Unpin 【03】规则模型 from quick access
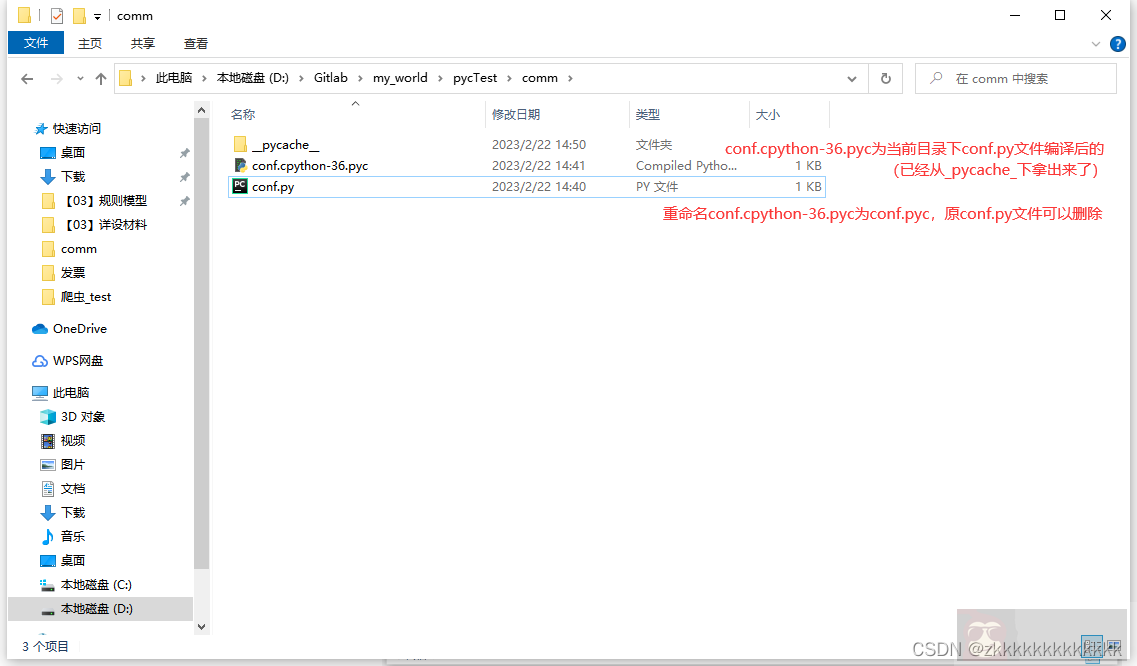This screenshot has height=666, width=1137. [x=185, y=200]
